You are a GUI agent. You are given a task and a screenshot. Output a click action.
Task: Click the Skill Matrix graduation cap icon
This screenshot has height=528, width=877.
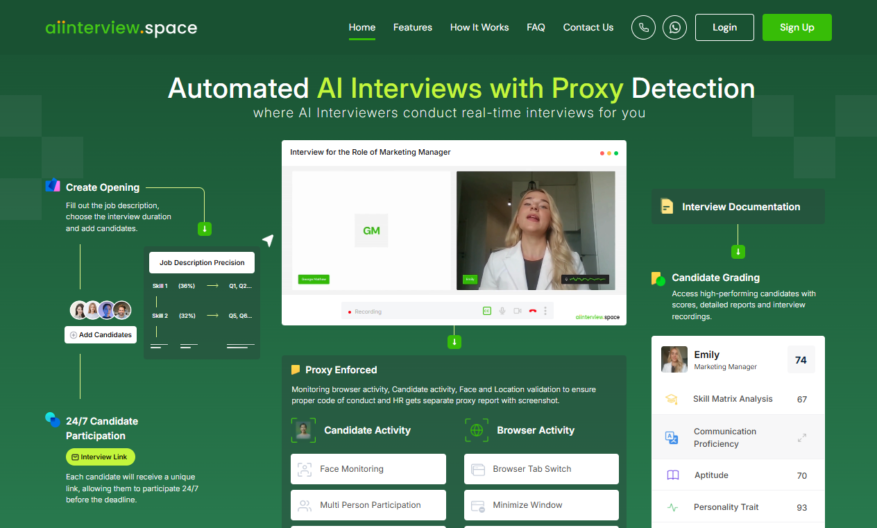671,399
